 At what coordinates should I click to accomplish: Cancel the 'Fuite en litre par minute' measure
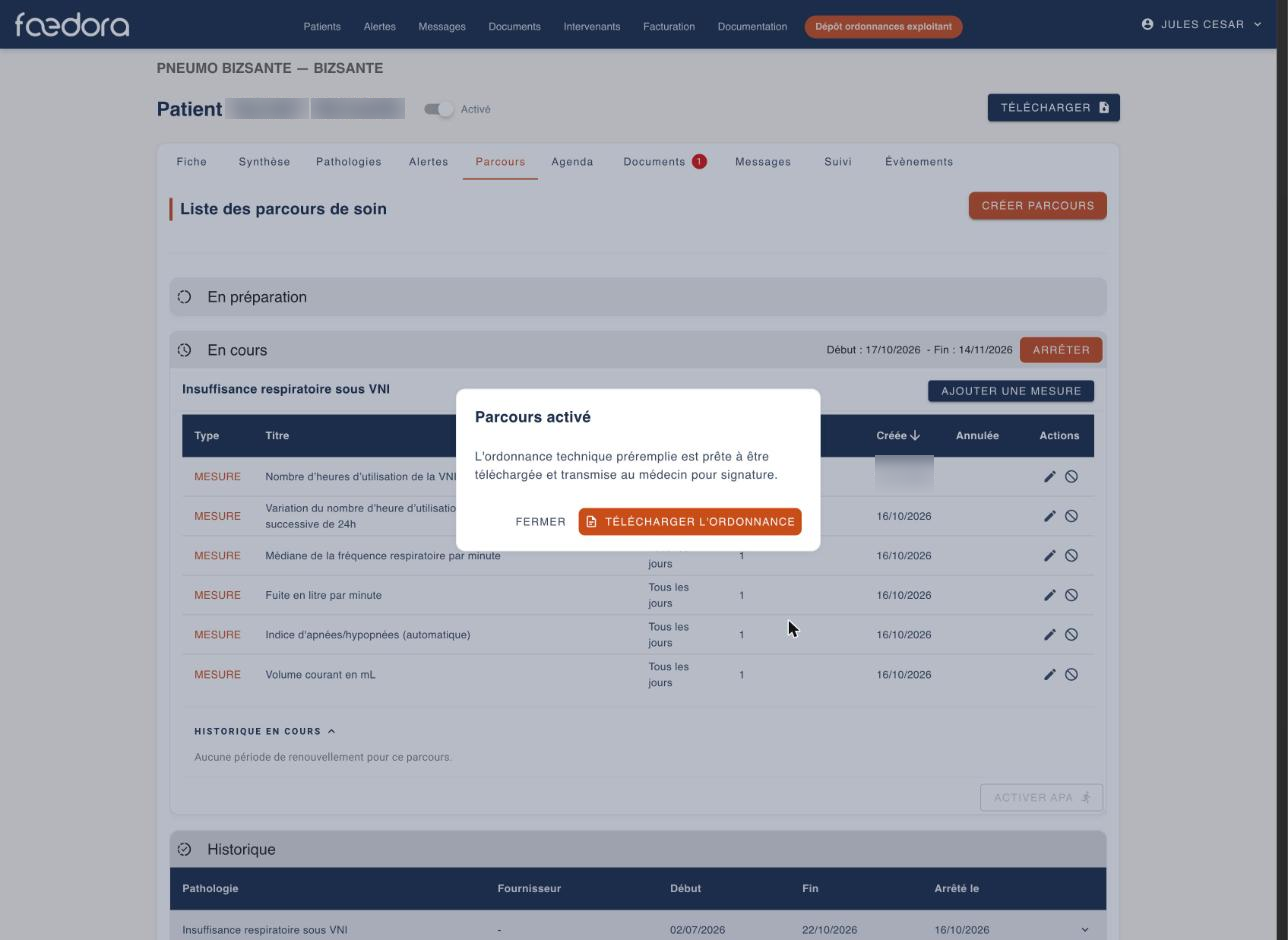(1071, 595)
